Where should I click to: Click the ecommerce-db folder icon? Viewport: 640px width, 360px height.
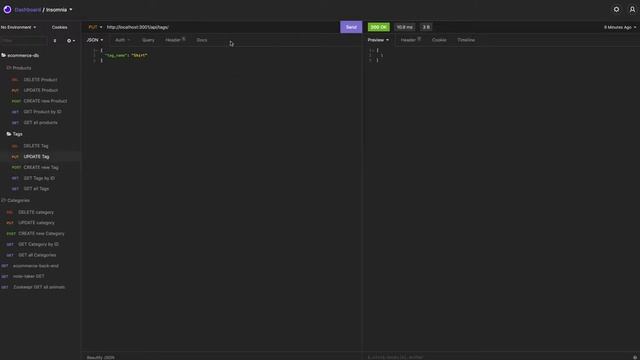(4, 55)
